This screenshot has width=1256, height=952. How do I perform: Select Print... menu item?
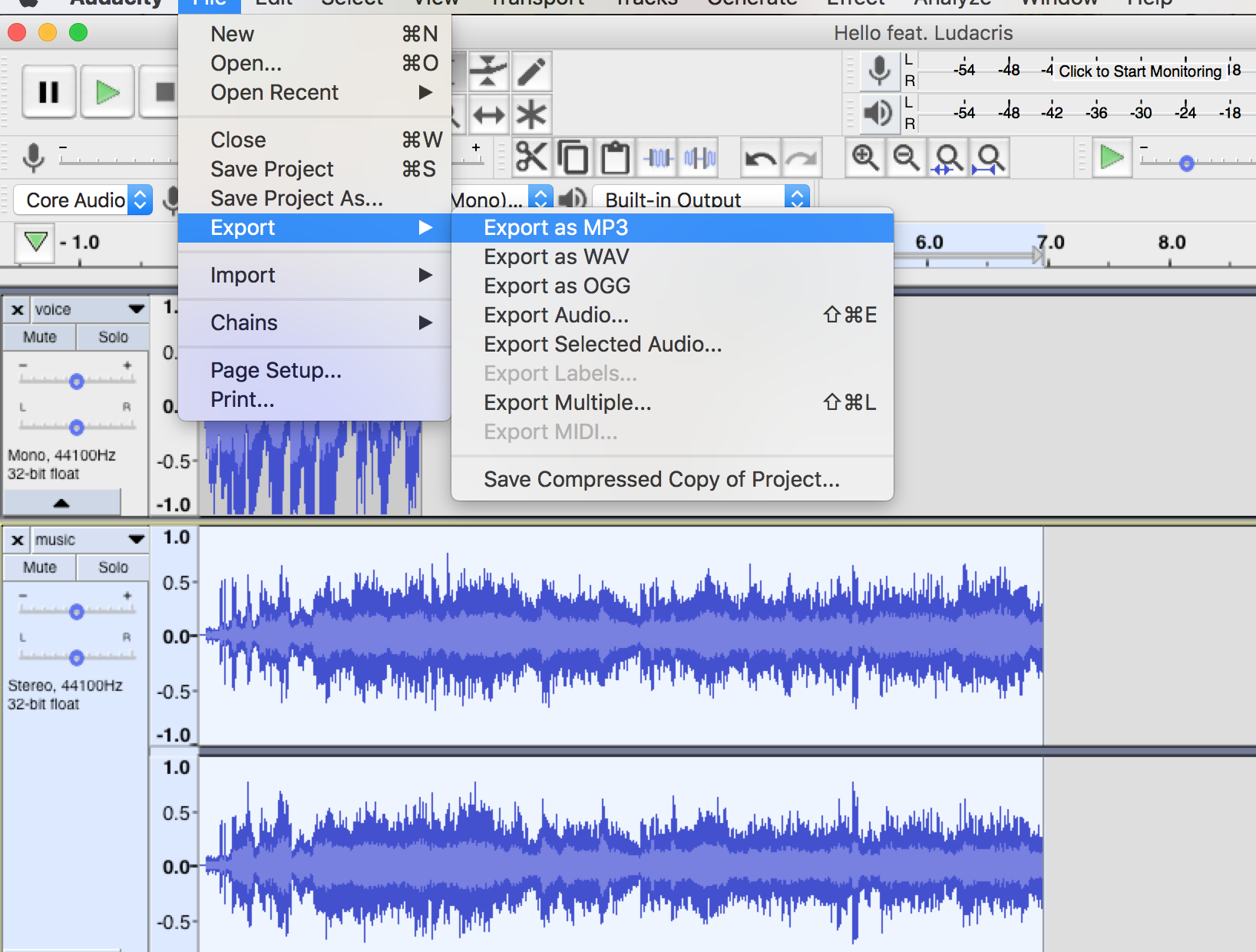tap(315, 399)
